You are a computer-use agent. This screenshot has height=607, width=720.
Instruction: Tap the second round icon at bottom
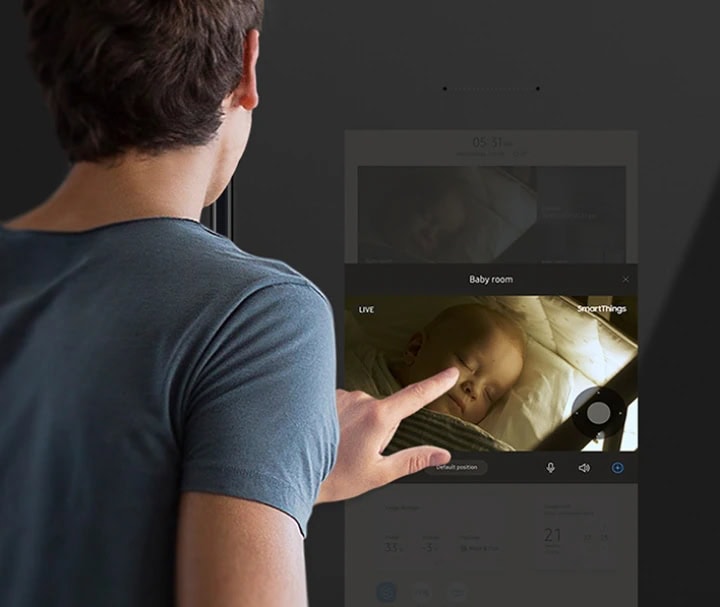coord(422,592)
